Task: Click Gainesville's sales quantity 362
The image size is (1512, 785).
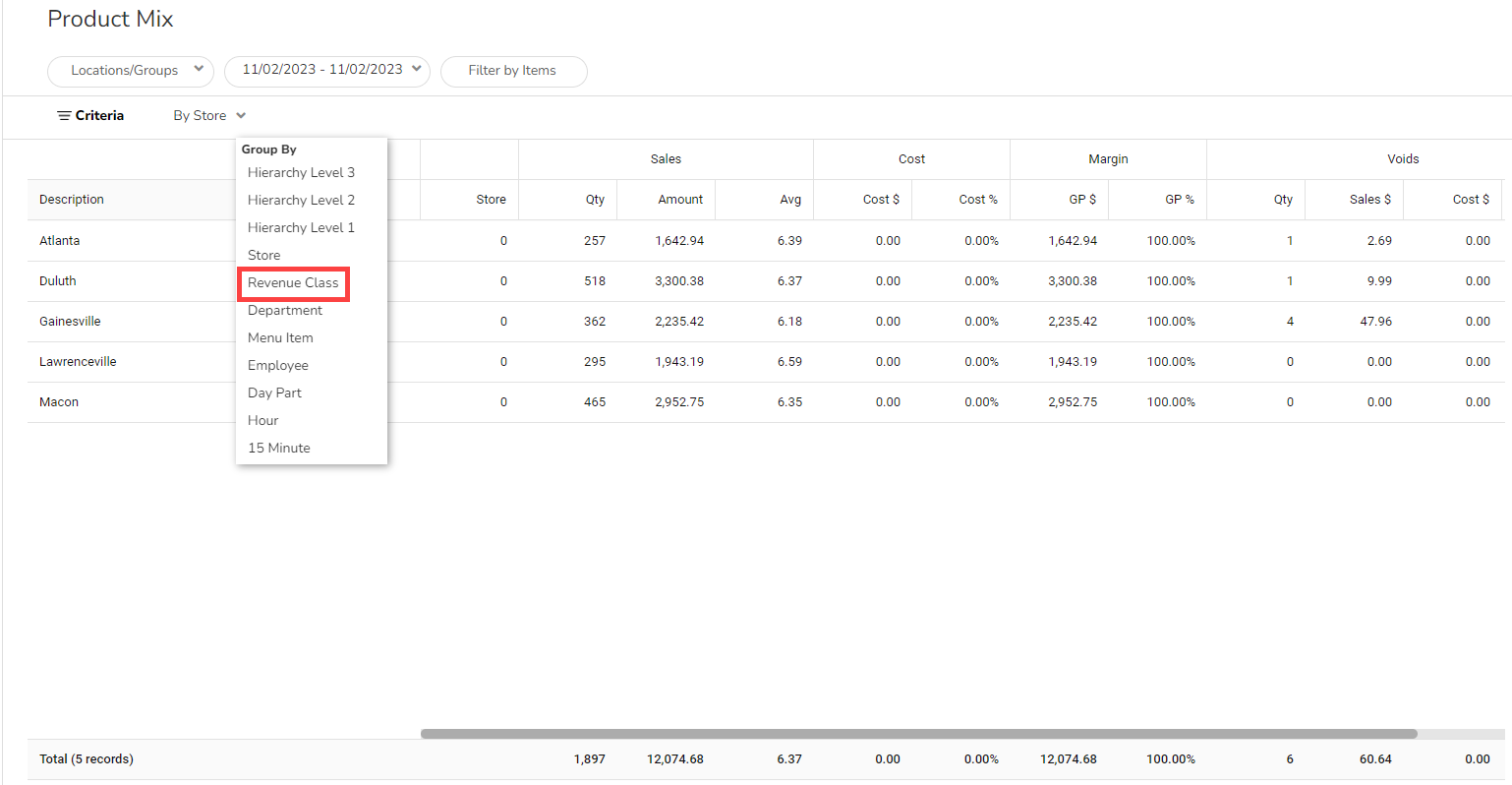Action: (x=595, y=322)
